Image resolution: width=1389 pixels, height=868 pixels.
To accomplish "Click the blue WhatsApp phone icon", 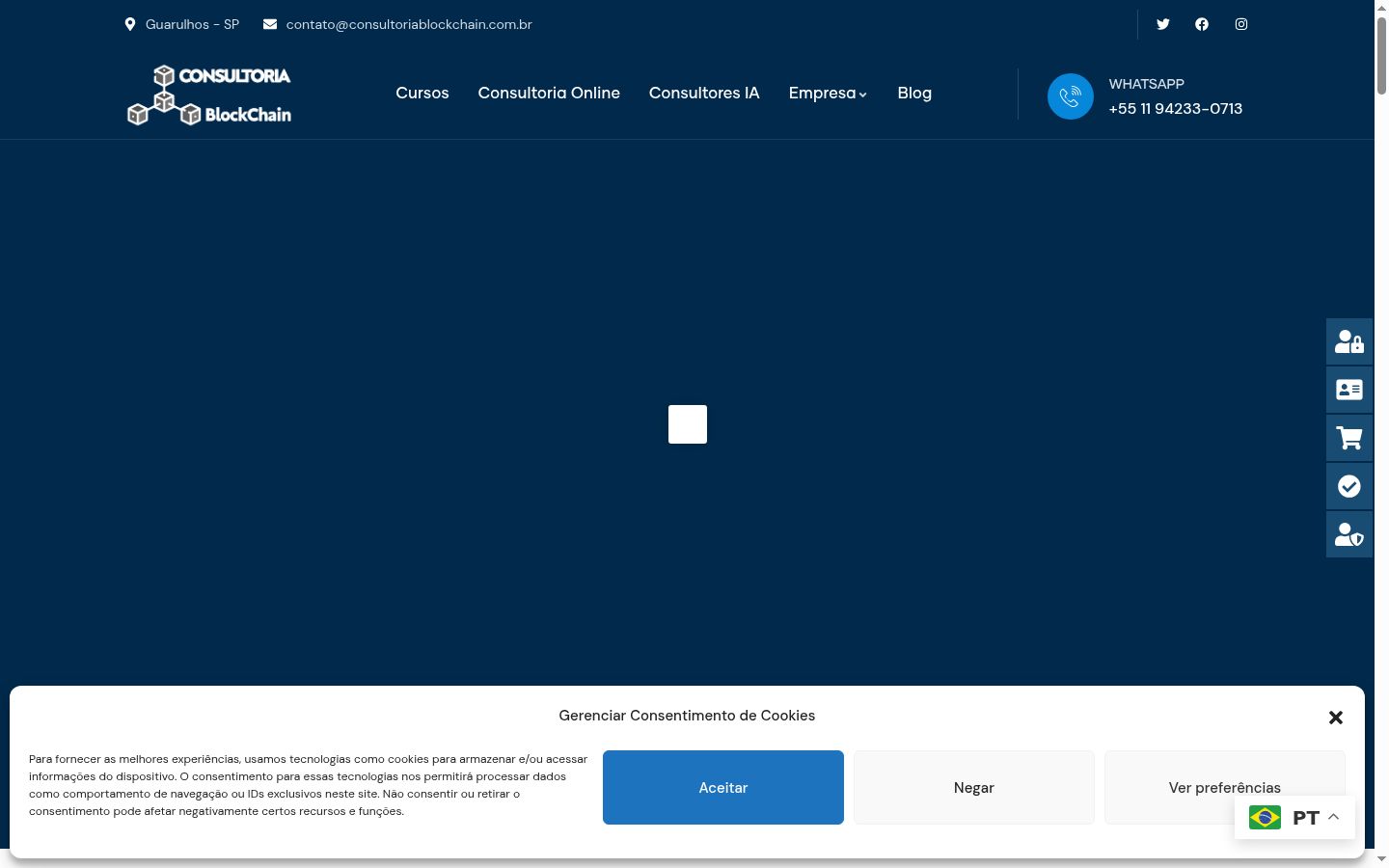I will pos(1071,96).
